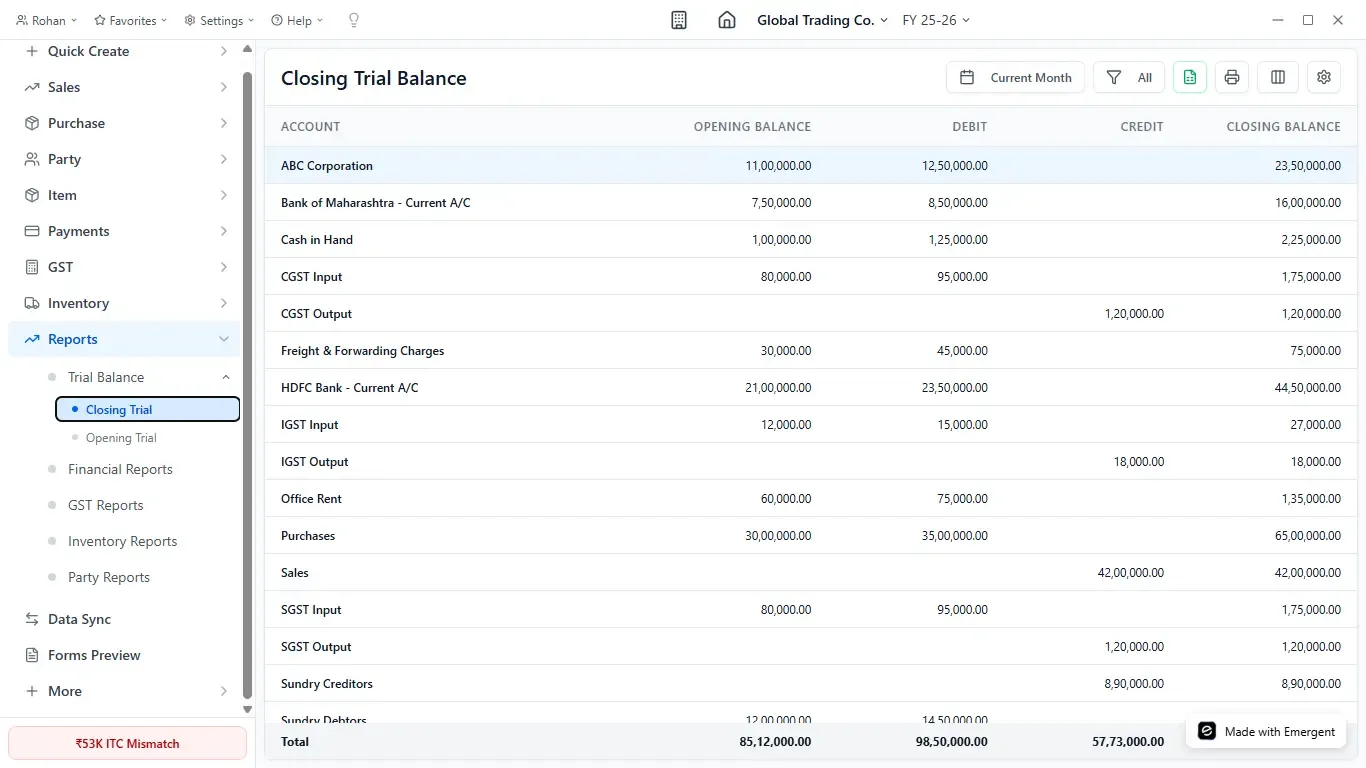Click the Made with Emergent badge
The image size is (1366, 768).
(x=1266, y=731)
